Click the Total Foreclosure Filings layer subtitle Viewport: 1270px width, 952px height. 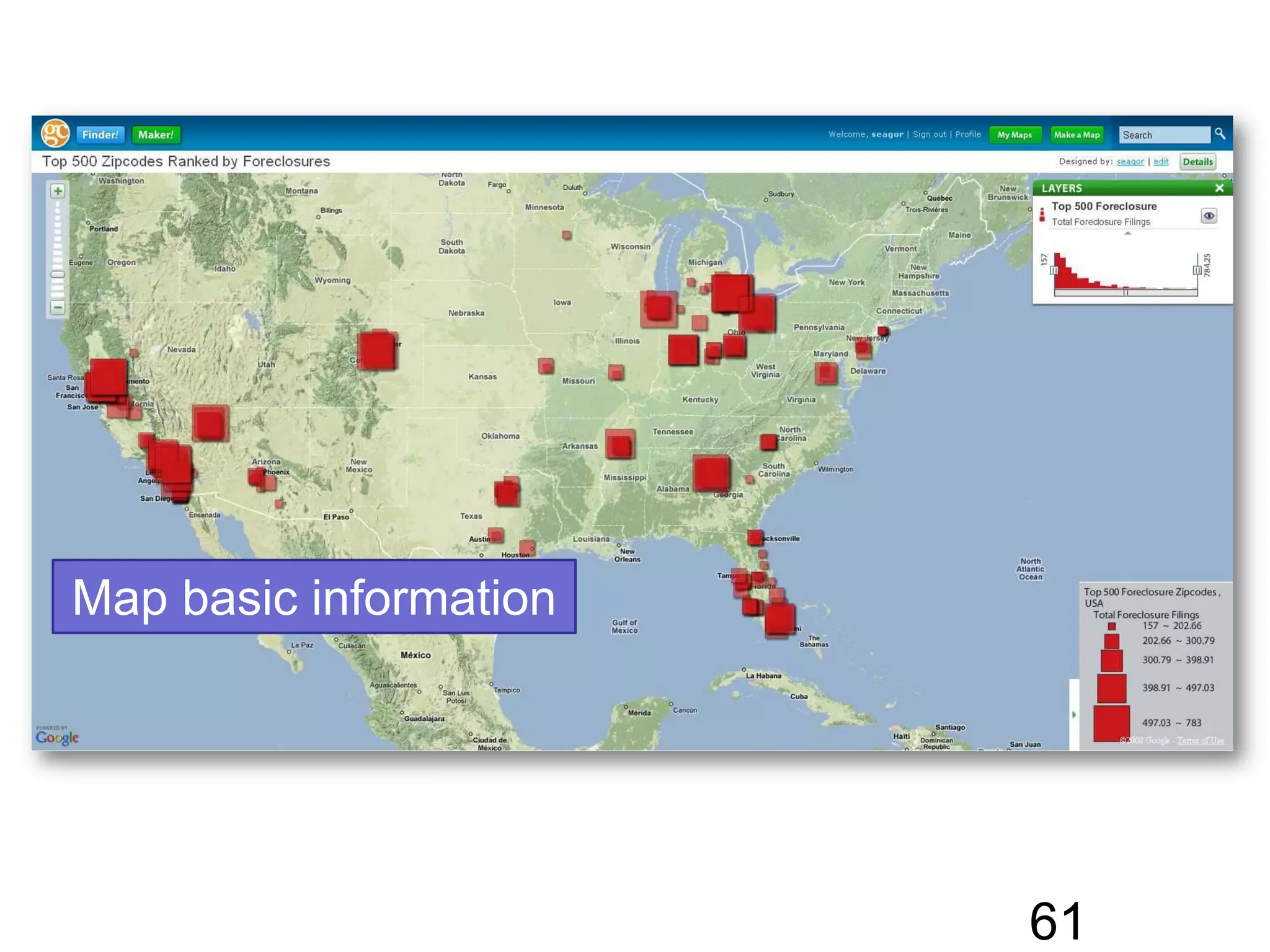tap(1101, 222)
